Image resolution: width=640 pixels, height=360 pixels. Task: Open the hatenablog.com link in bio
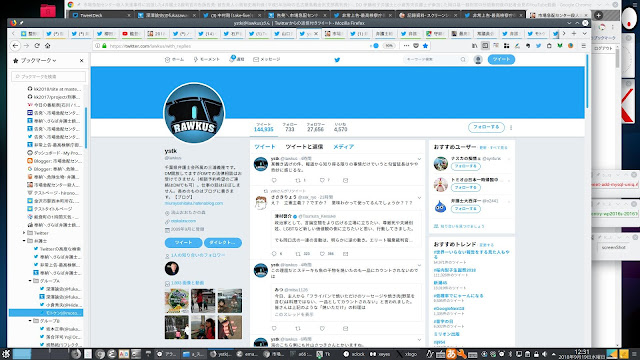click(x=194, y=203)
